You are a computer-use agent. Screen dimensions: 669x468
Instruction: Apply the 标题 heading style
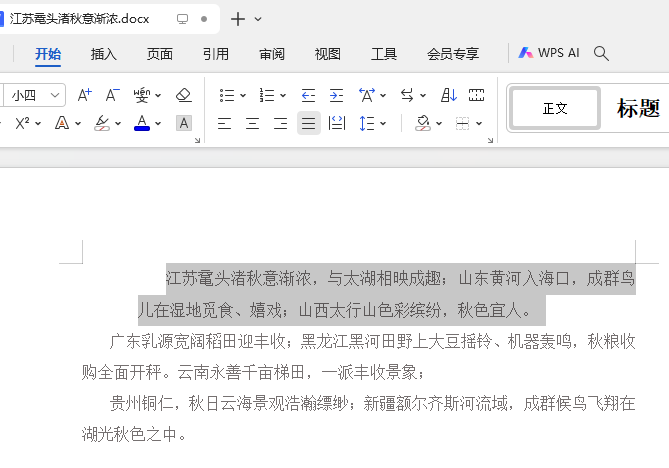point(637,108)
